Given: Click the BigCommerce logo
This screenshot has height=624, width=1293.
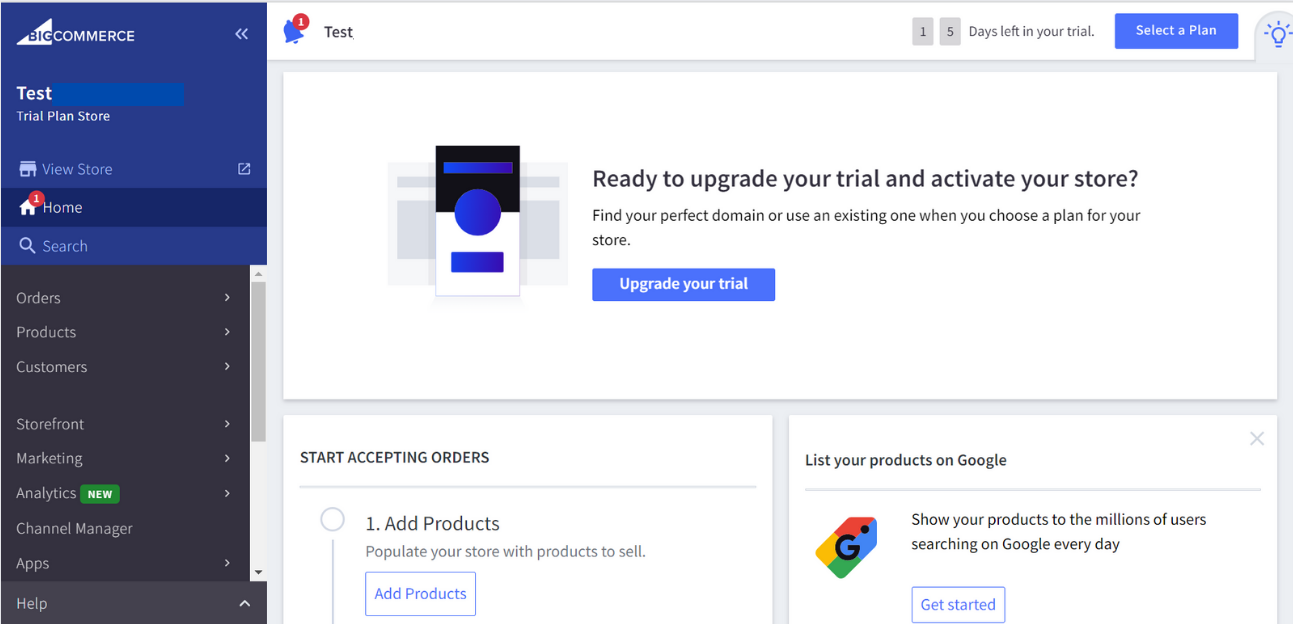Looking at the screenshot, I should [75, 34].
